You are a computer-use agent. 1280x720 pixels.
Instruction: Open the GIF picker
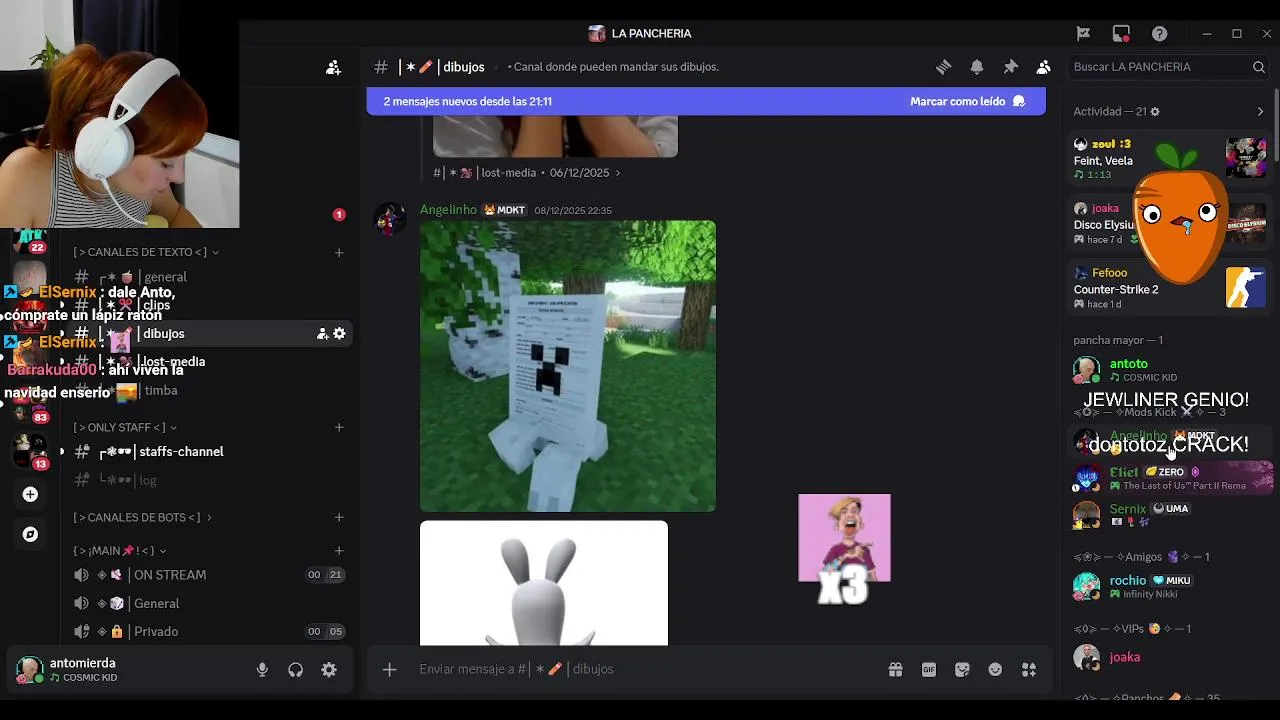pos(929,669)
